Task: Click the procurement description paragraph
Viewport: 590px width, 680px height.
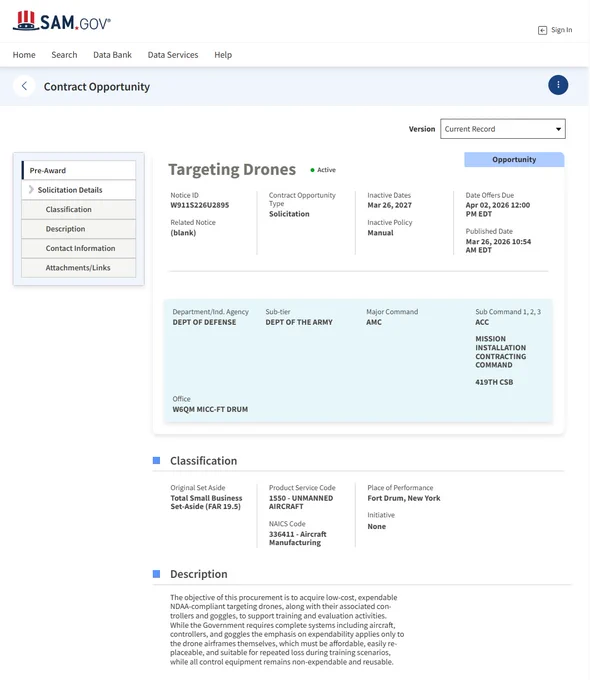Action: (287, 630)
